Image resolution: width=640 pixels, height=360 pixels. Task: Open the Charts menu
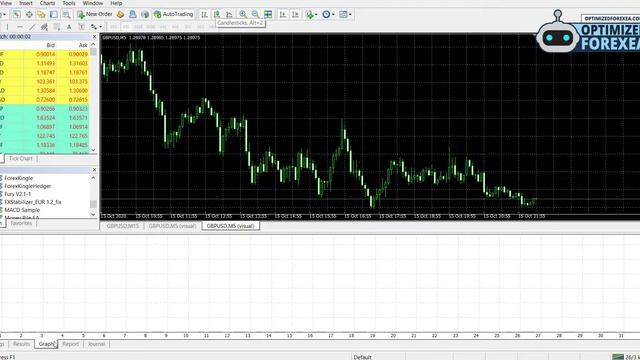[47, 3]
